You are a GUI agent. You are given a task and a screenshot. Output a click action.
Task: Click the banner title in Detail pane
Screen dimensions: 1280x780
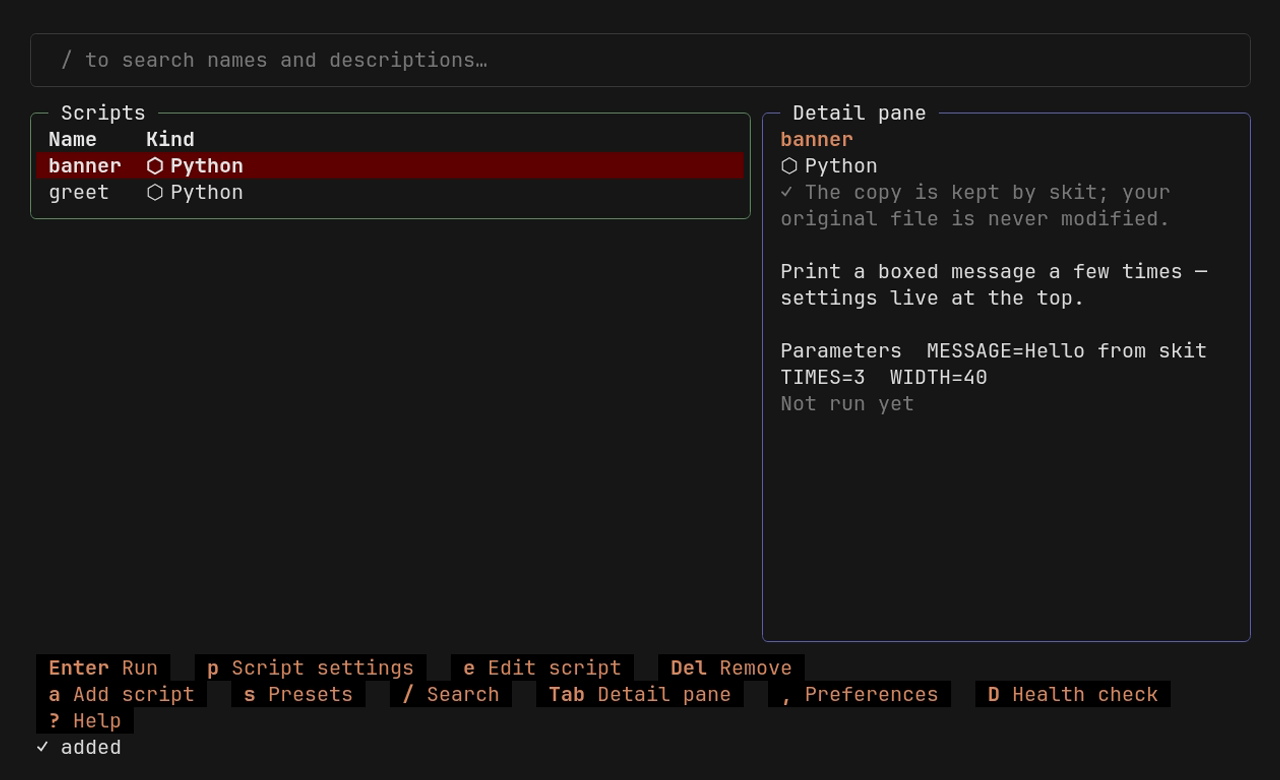[x=817, y=140]
